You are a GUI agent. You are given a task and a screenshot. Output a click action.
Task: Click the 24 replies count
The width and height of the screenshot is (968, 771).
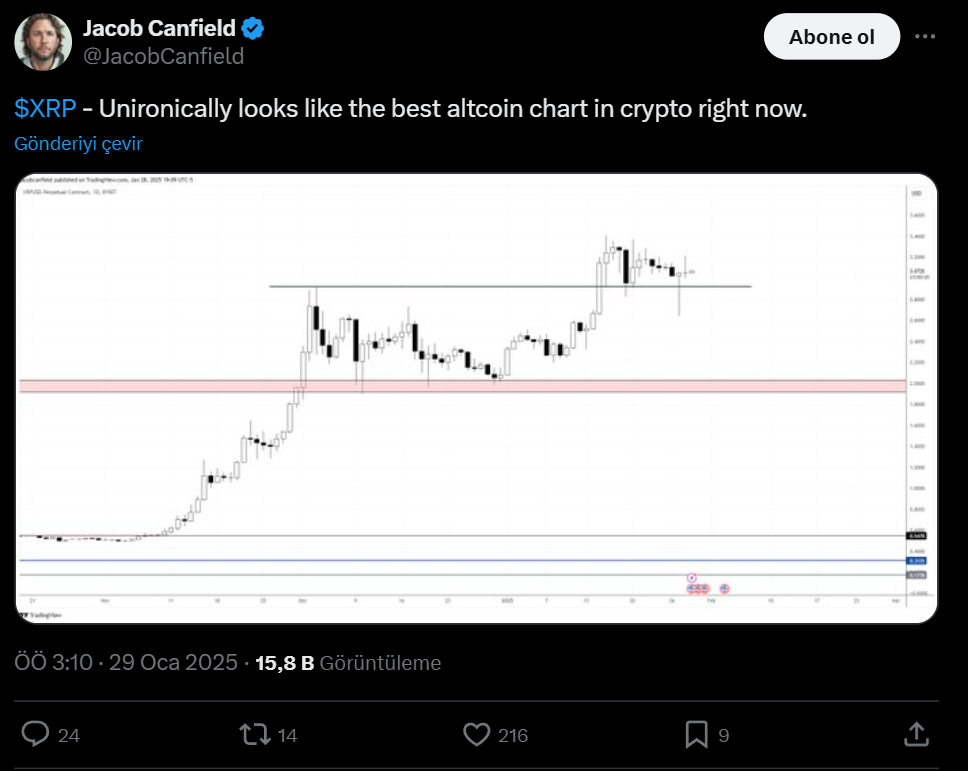tap(68, 736)
